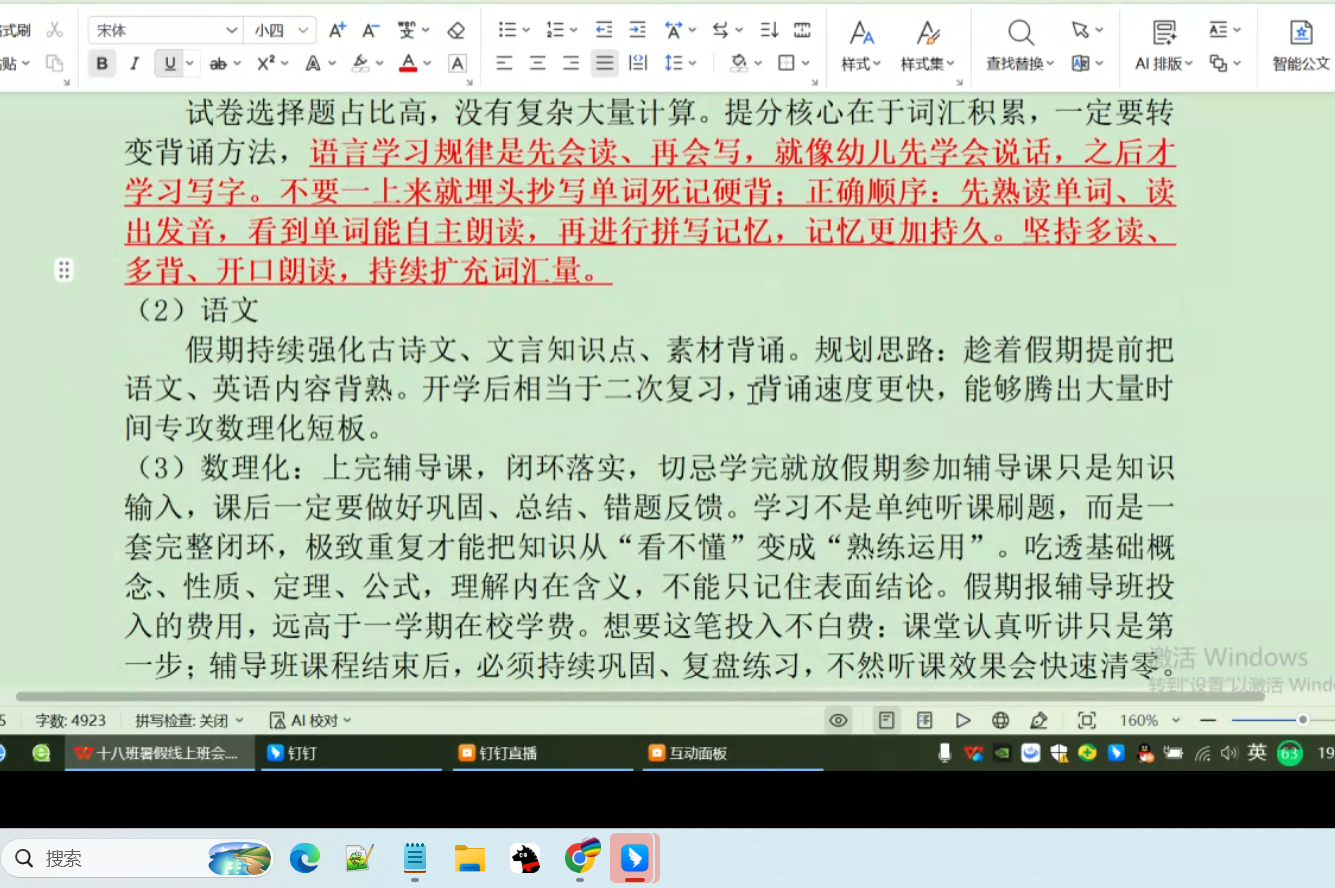Screen dimensions: 1335x888
Task: Click the sort icon
Action: pos(769,30)
